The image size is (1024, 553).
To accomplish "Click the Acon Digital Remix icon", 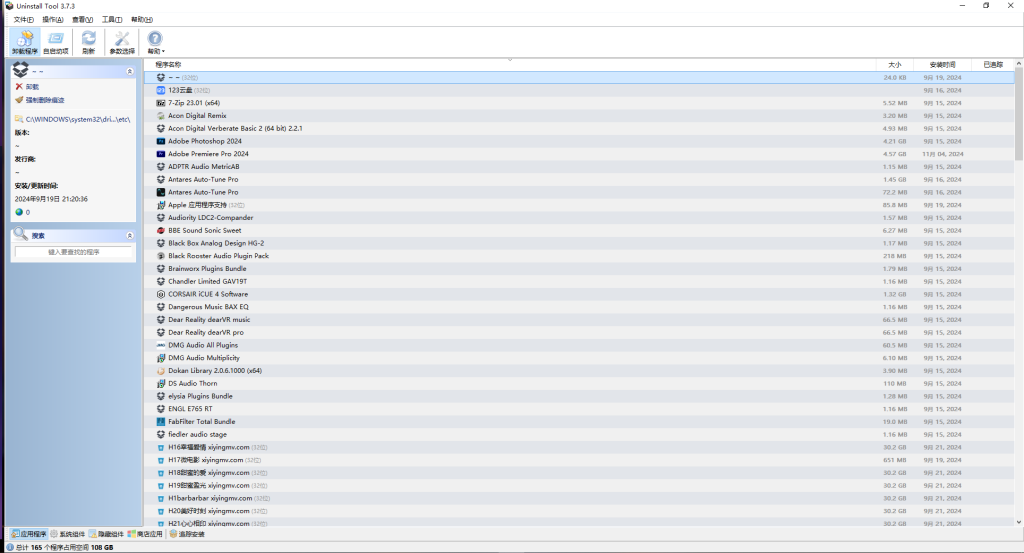I will 161,116.
